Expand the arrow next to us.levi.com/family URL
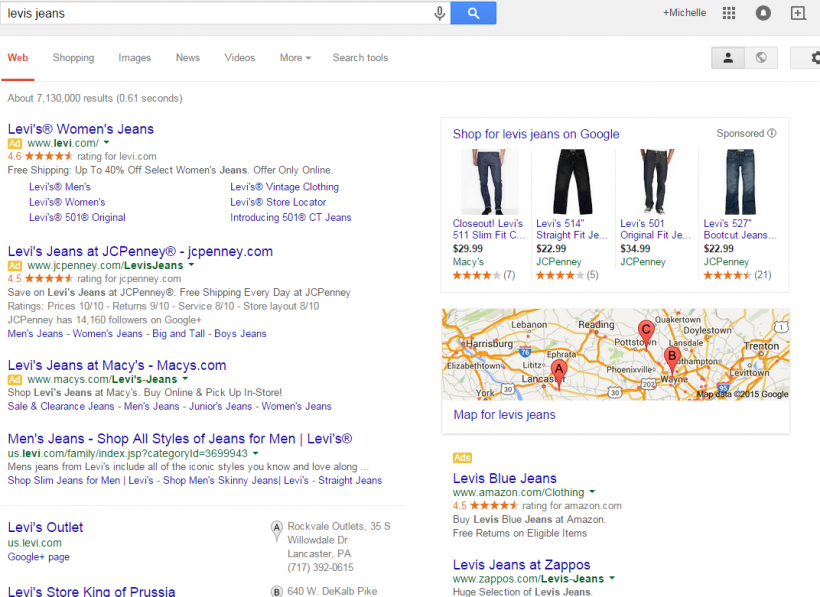 pos(255,453)
